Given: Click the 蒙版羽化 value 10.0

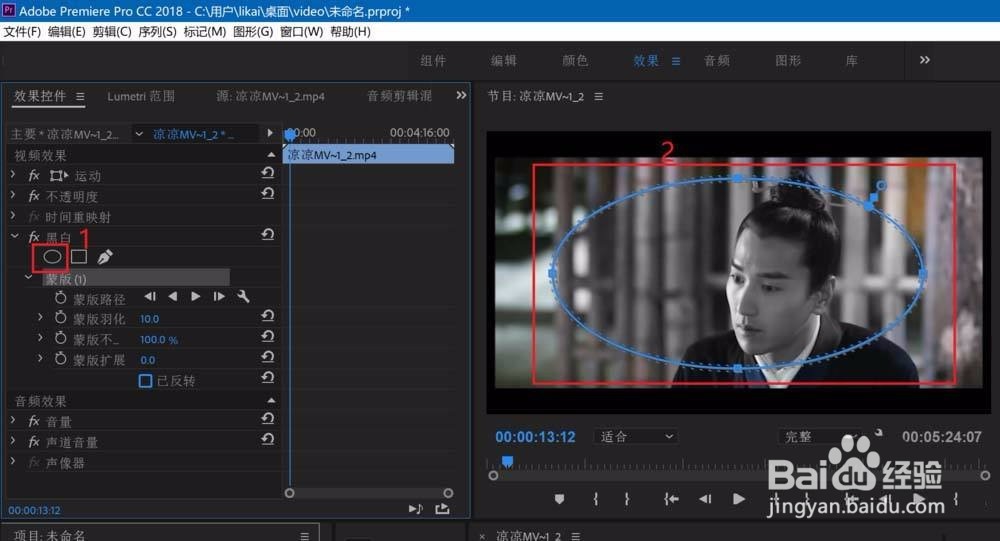Looking at the screenshot, I should pos(149,318).
